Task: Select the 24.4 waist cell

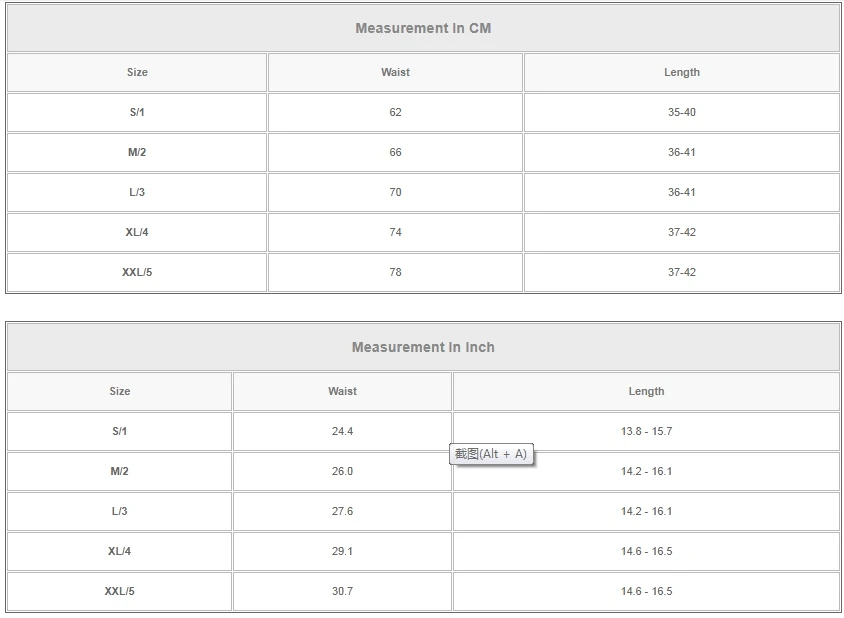Action: tap(342, 431)
